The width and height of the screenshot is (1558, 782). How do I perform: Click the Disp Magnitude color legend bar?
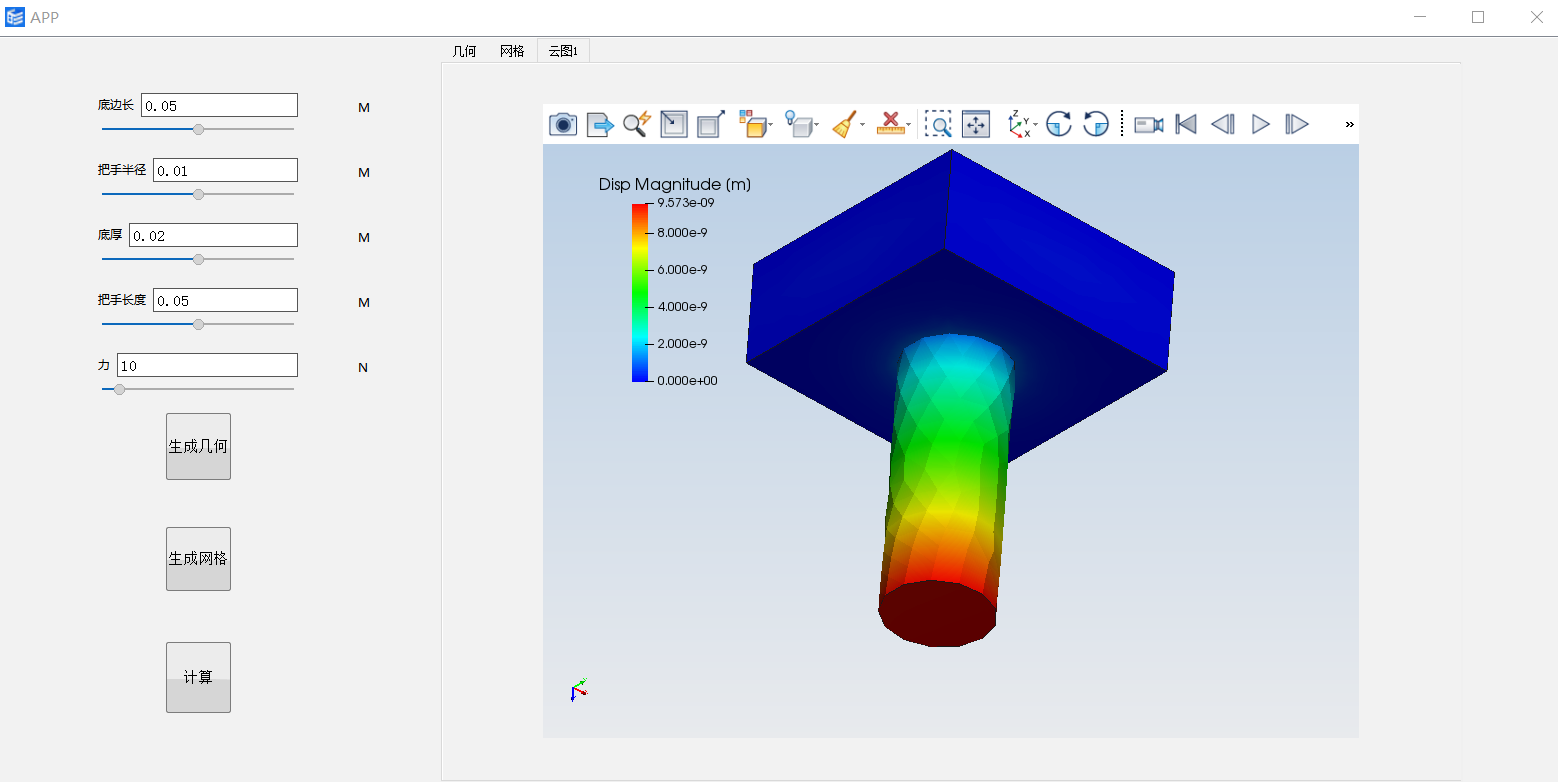click(640, 292)
